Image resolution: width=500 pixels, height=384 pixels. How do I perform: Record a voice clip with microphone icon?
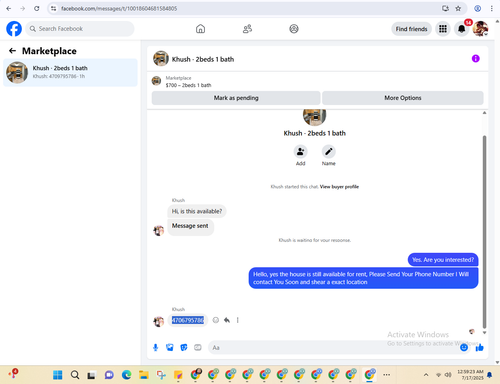point(155,348)
